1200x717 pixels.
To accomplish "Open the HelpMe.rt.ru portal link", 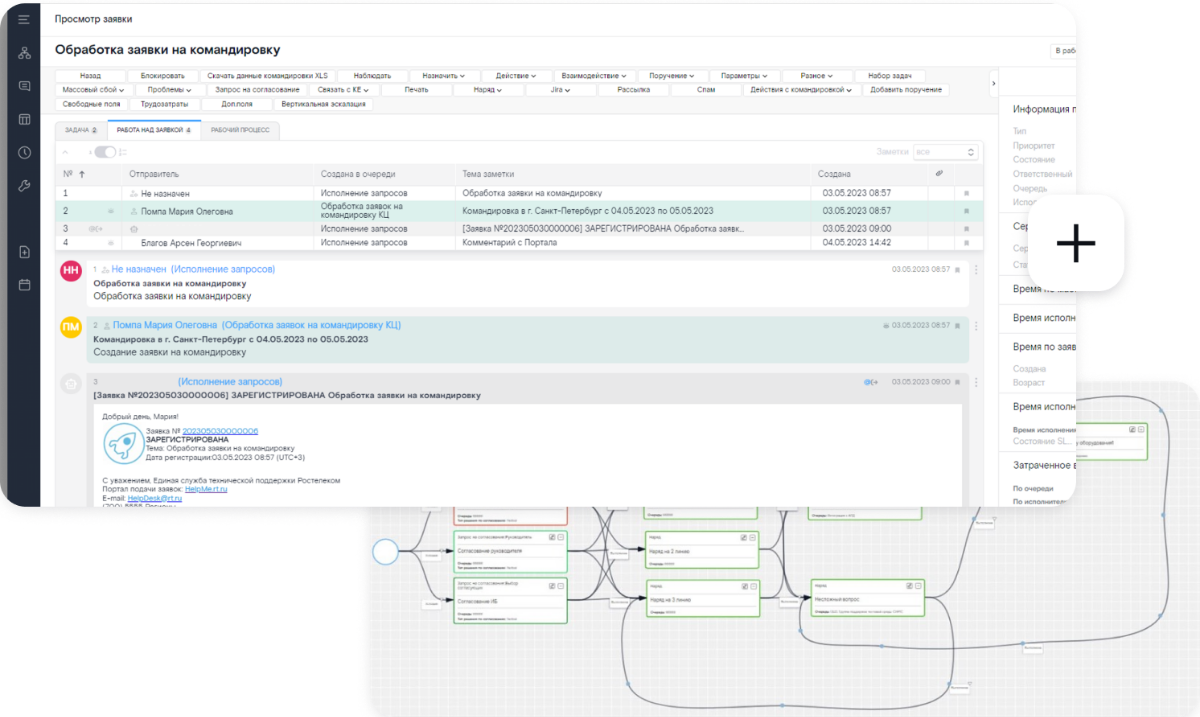I will tap(206, 489).
